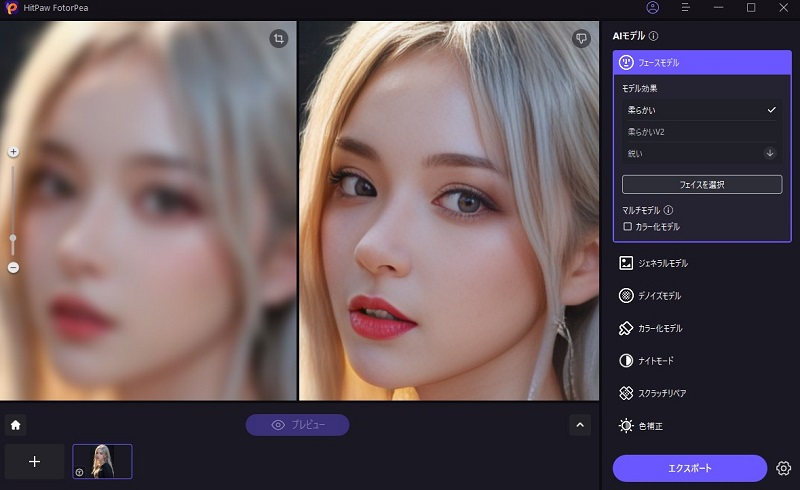
Task: Click the thumbs-down feedback icon on enhanced image
Action: [581, 38]
